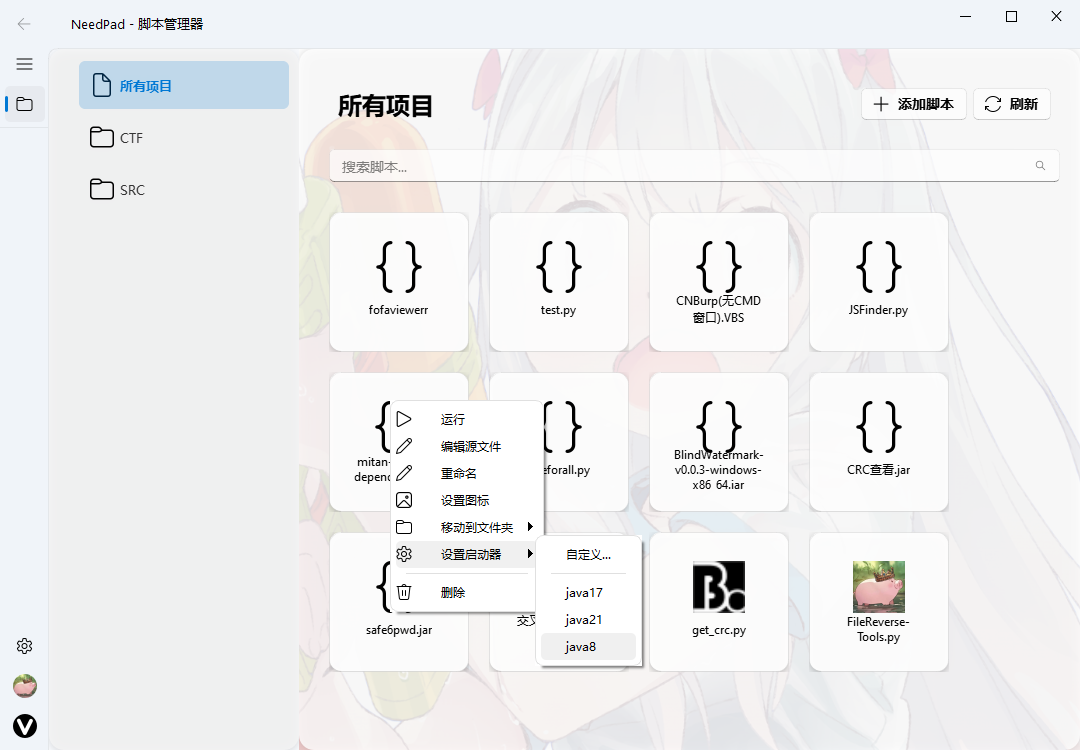
Task: Click the back arrow in title bar
Action: (x=25, y=24)
